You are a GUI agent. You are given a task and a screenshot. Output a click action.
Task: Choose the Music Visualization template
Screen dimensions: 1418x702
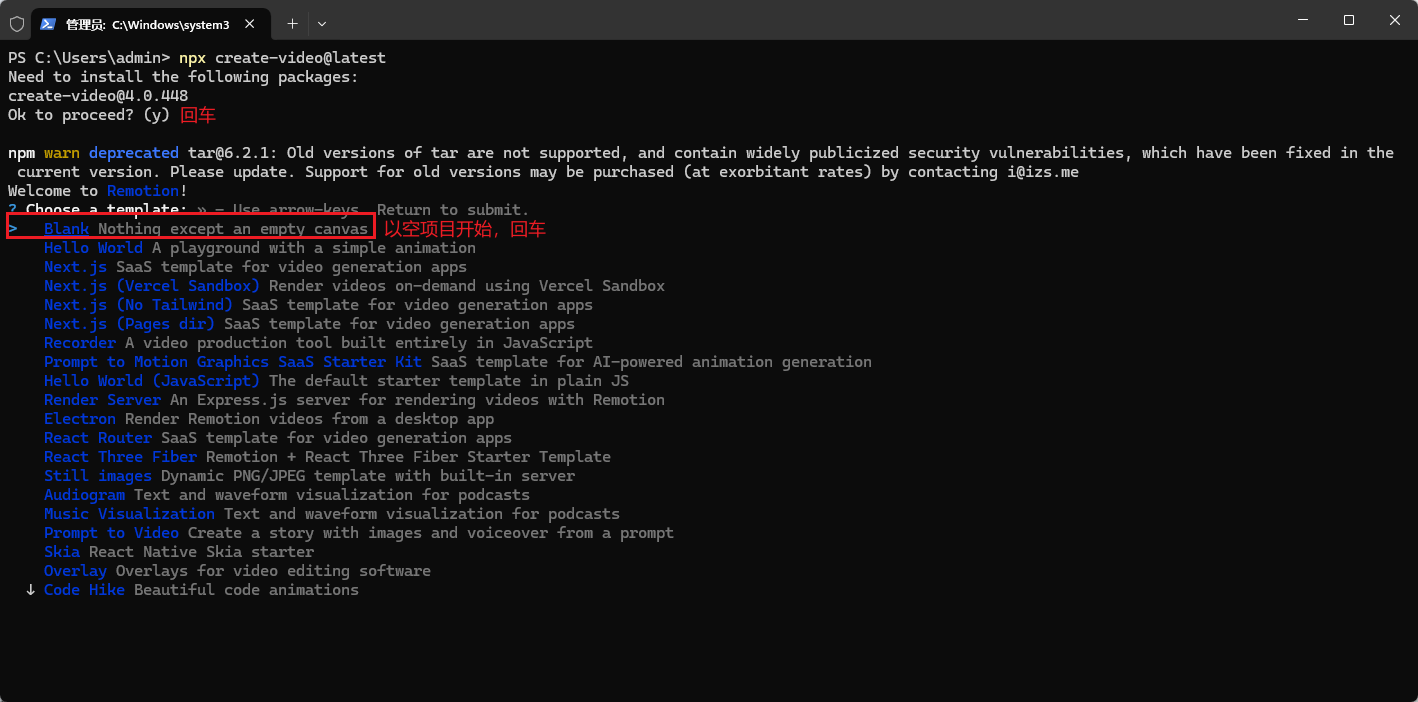(x=129, y=514)
